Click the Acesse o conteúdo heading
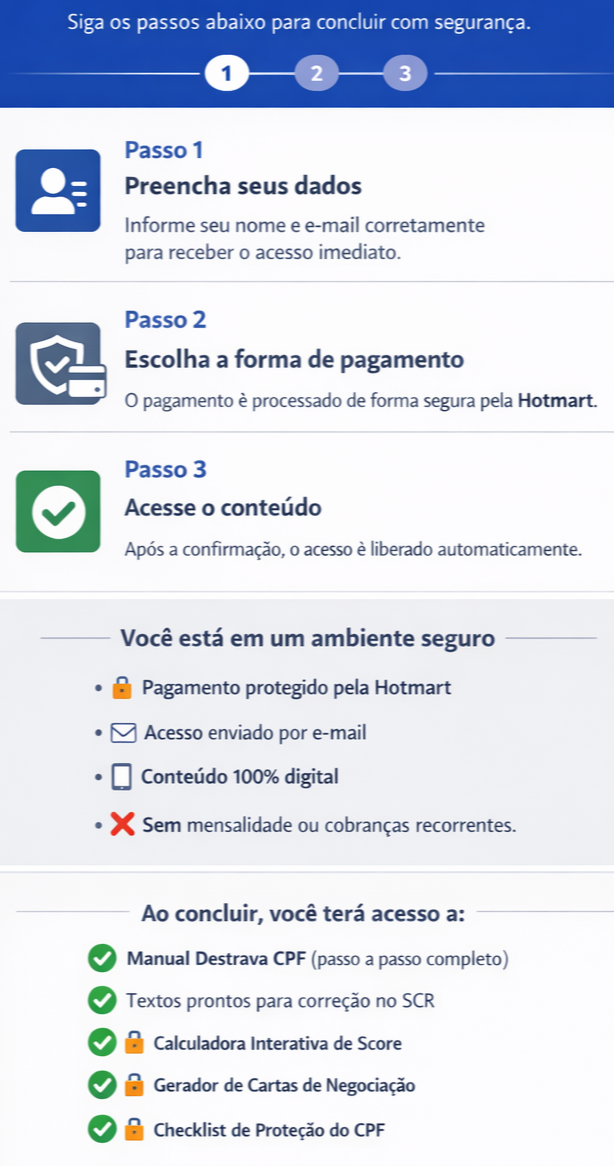 pyautogui.click(x=223, y=508)
